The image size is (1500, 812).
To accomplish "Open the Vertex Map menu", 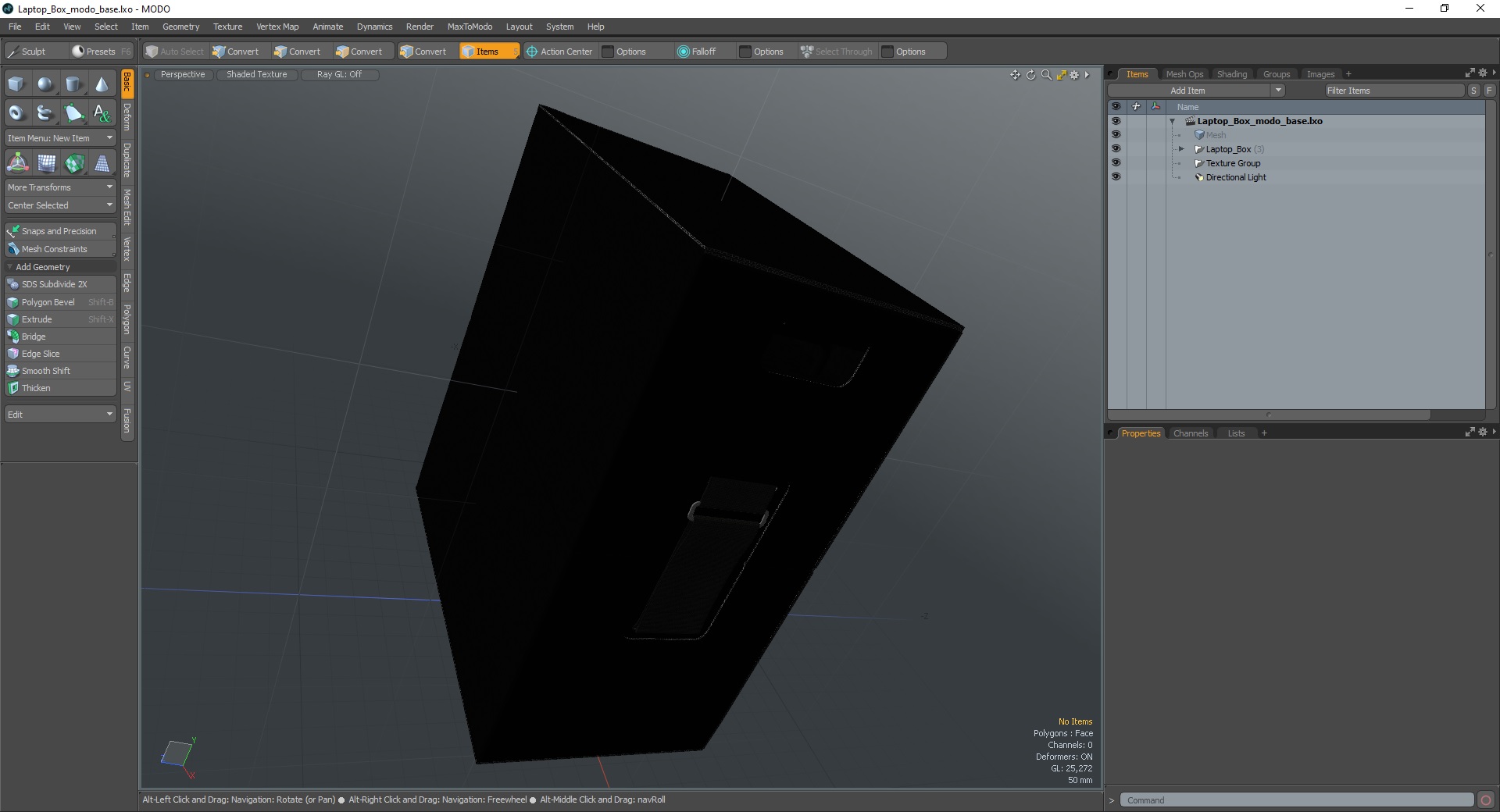I will click(277, 27).
